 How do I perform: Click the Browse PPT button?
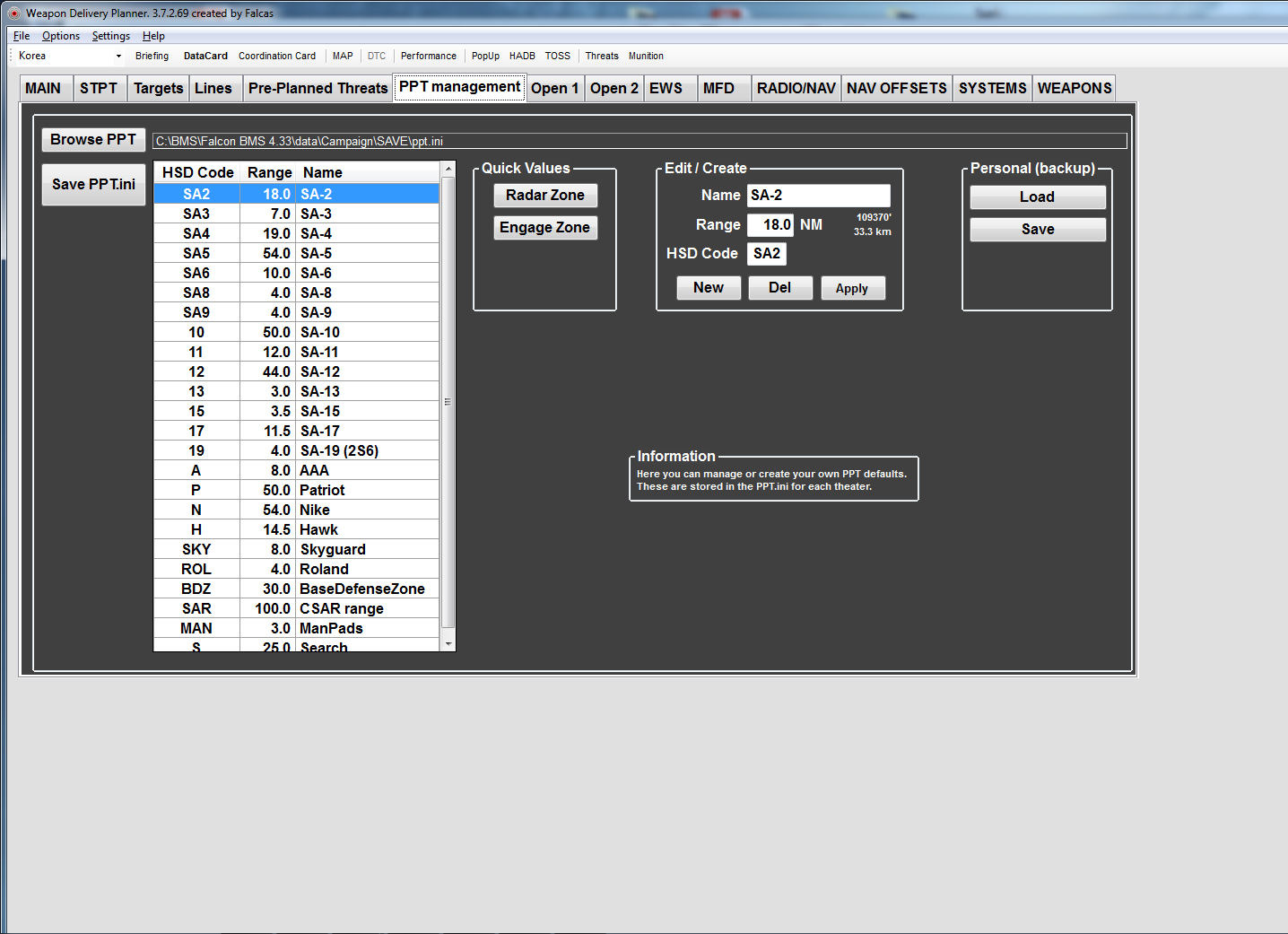[93, 139]
